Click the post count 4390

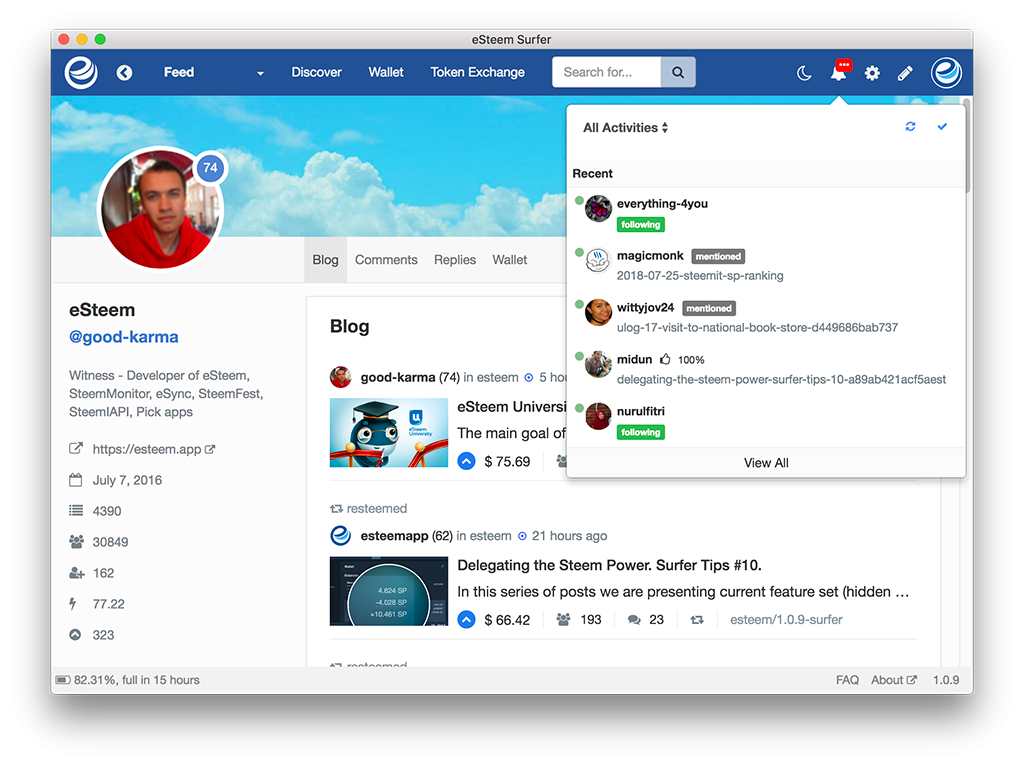pos(106,511)
